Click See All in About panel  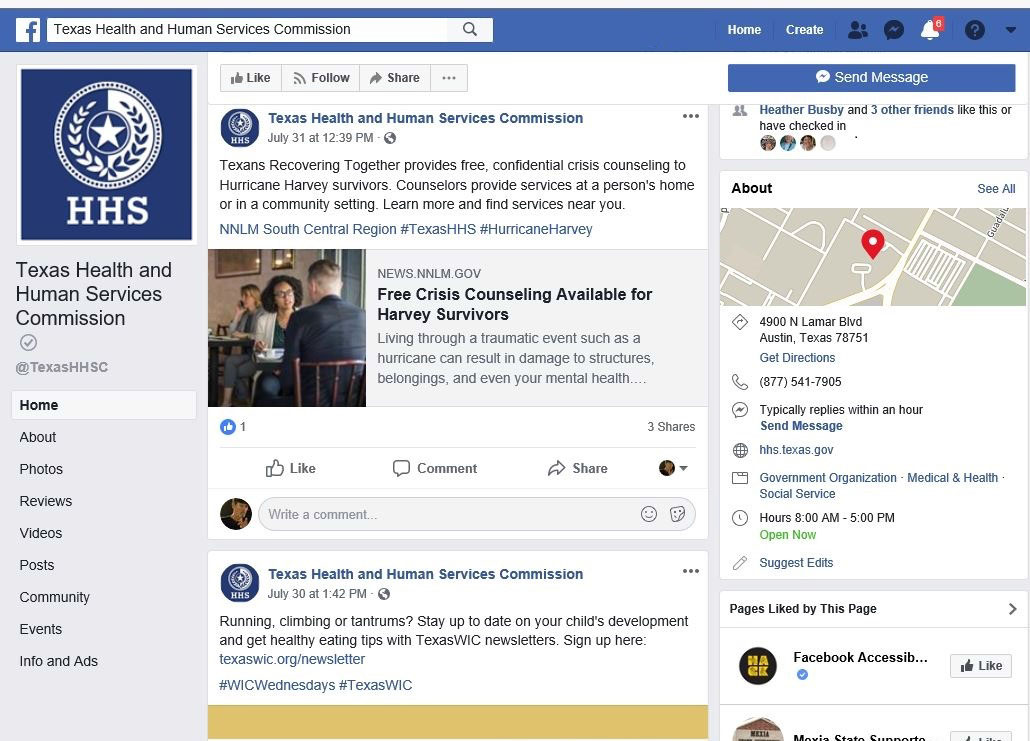[x=996, y=189]
